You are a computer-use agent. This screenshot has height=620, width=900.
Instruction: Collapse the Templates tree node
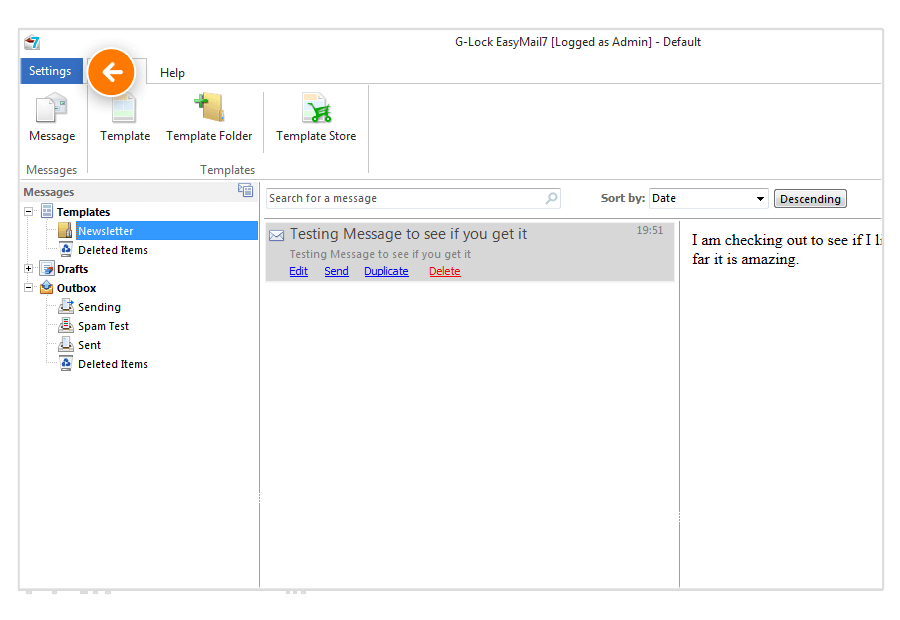[x=28, y=212]
